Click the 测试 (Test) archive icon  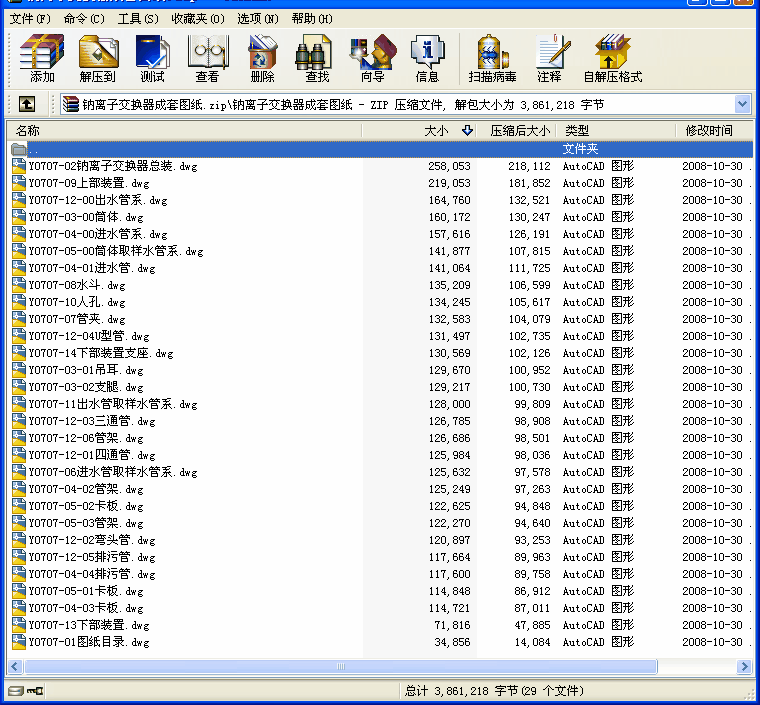pyautogui.click(x=153, y=58)
